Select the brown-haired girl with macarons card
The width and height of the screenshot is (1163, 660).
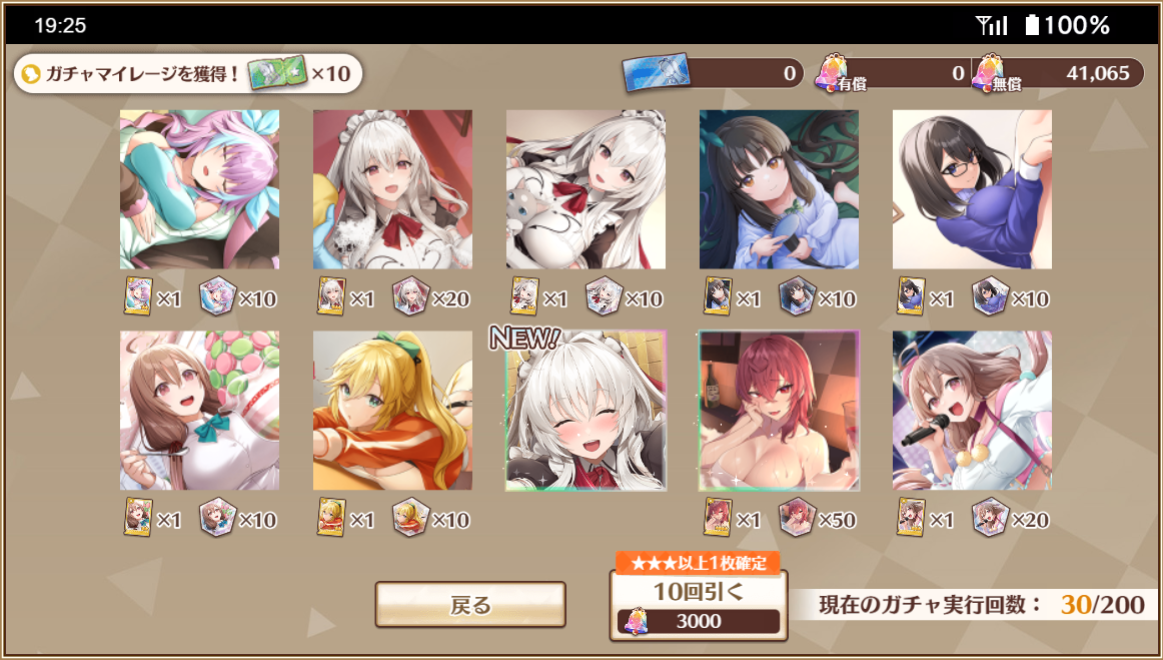(200, 411)
